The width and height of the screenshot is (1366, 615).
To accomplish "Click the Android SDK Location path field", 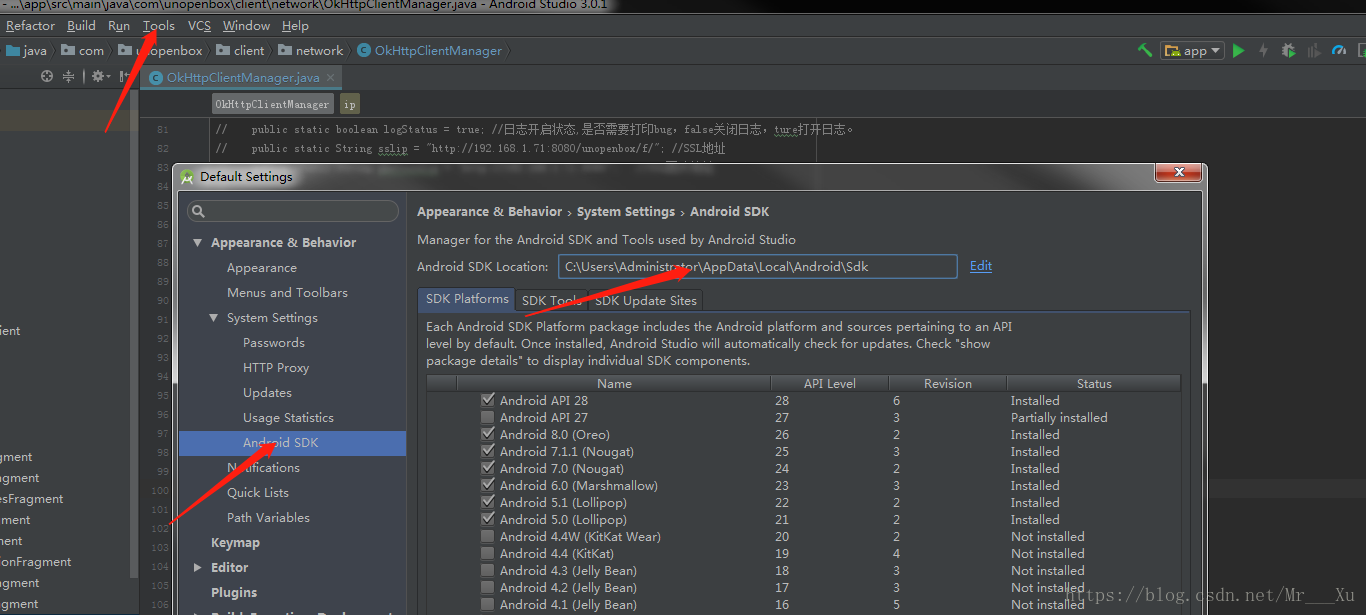I will [757, 266].
